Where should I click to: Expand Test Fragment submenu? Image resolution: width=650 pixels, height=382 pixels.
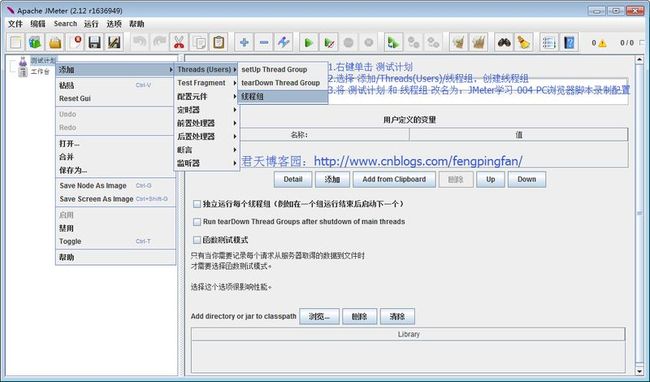[x=207, y=83]
